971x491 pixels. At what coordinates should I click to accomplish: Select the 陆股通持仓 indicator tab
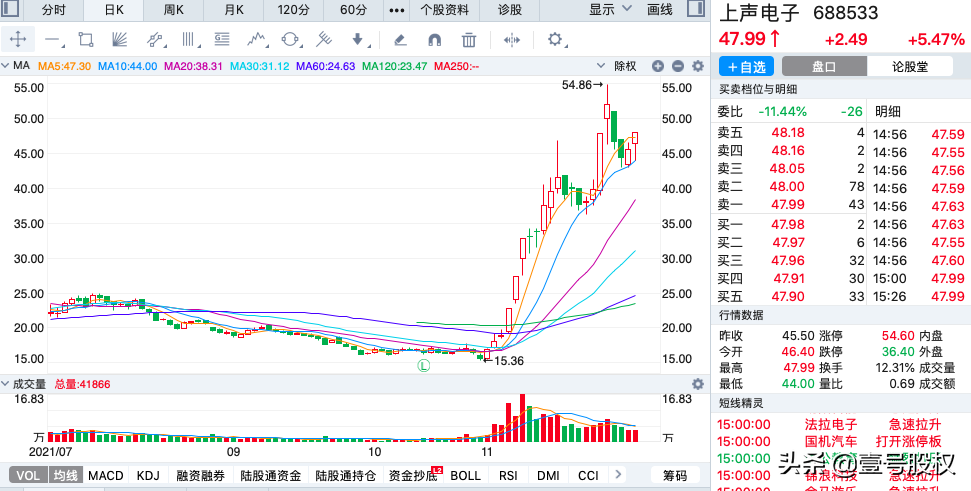click(346, 476)
